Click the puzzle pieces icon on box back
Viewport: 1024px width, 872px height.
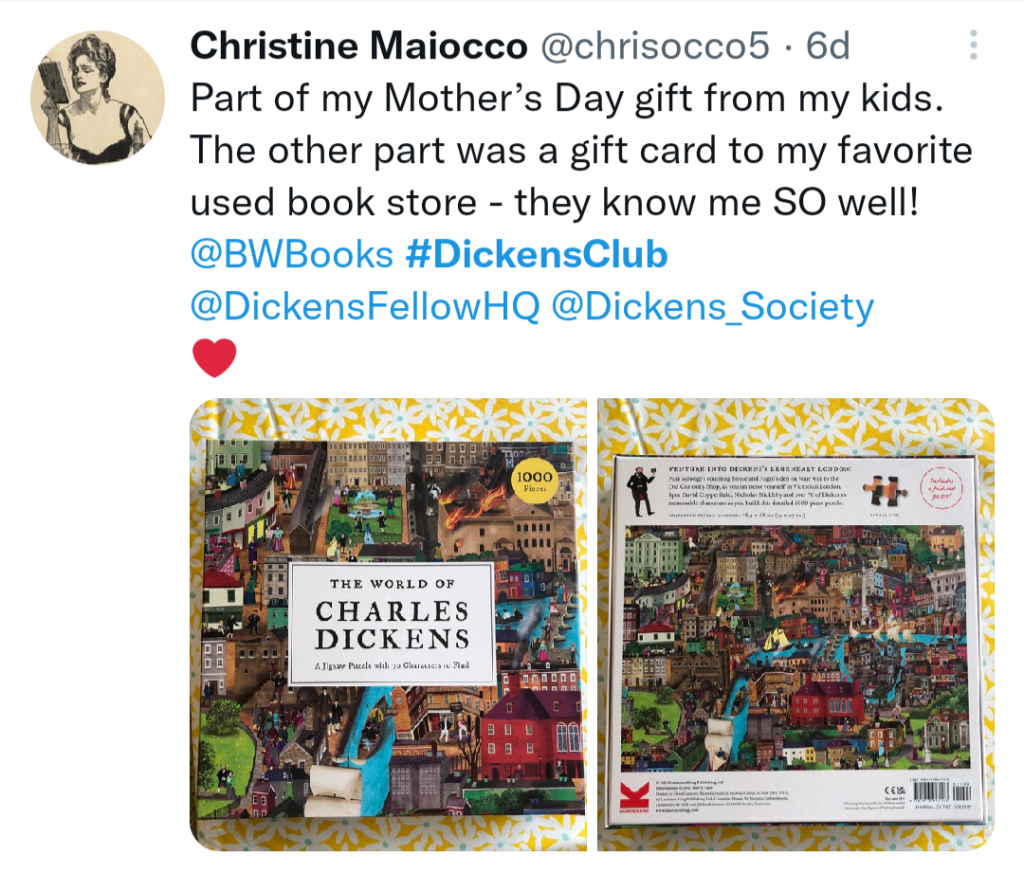[884, 491]
